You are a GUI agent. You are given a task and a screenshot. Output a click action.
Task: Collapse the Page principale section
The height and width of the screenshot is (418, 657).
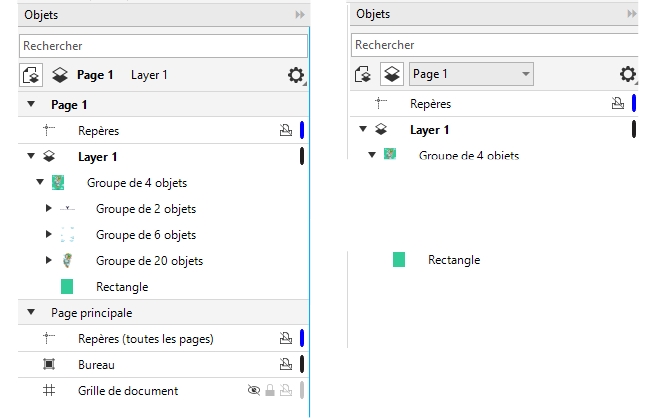click(x=30, y=313)
